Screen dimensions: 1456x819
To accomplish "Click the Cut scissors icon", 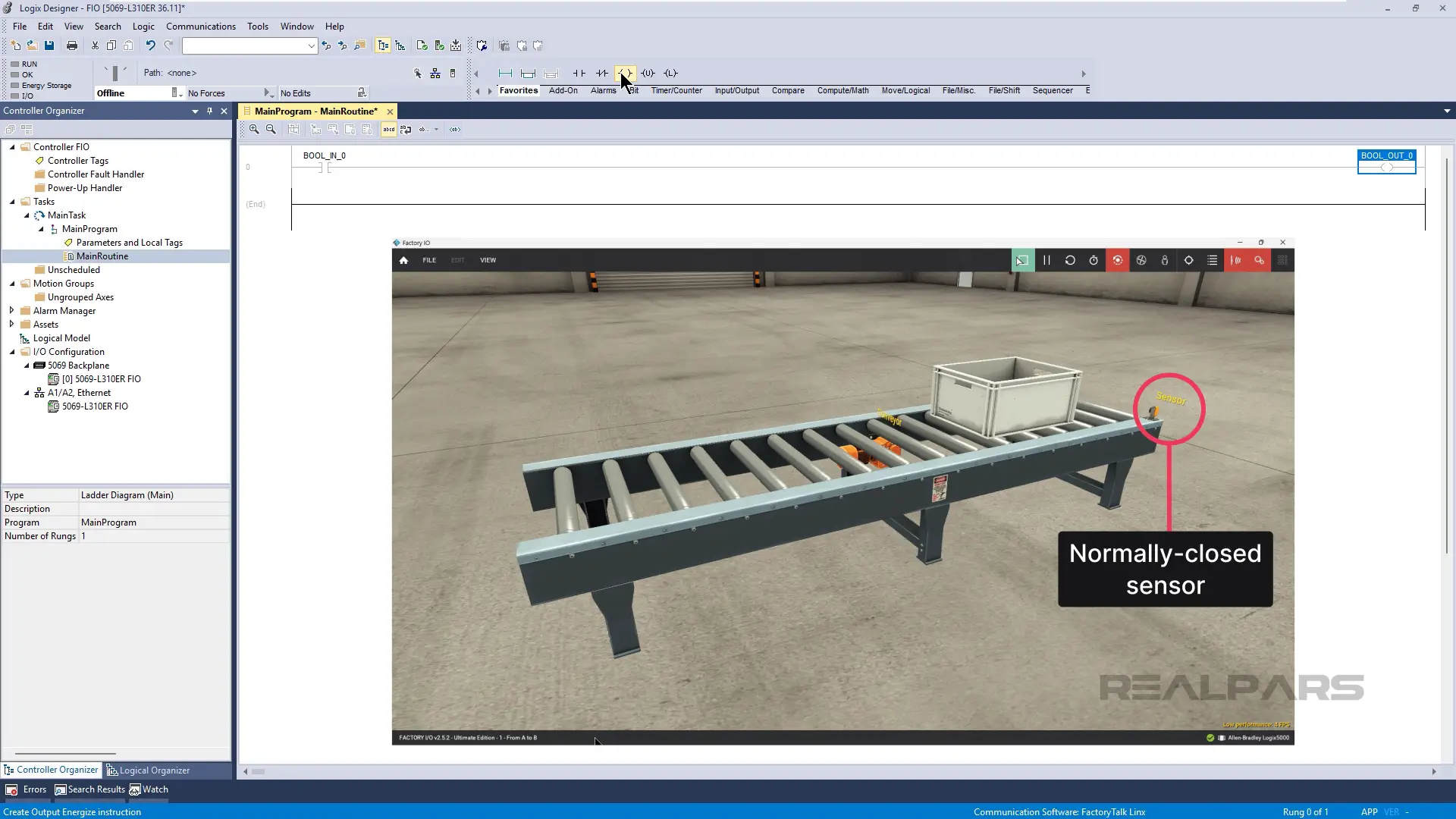I will [x=95, y=45].
